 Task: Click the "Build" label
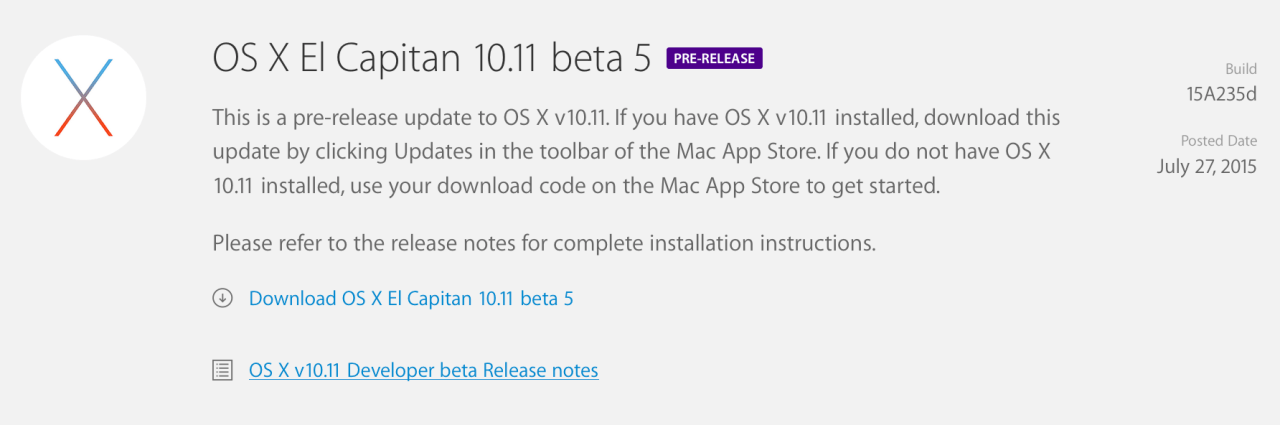coord(1241,69)
